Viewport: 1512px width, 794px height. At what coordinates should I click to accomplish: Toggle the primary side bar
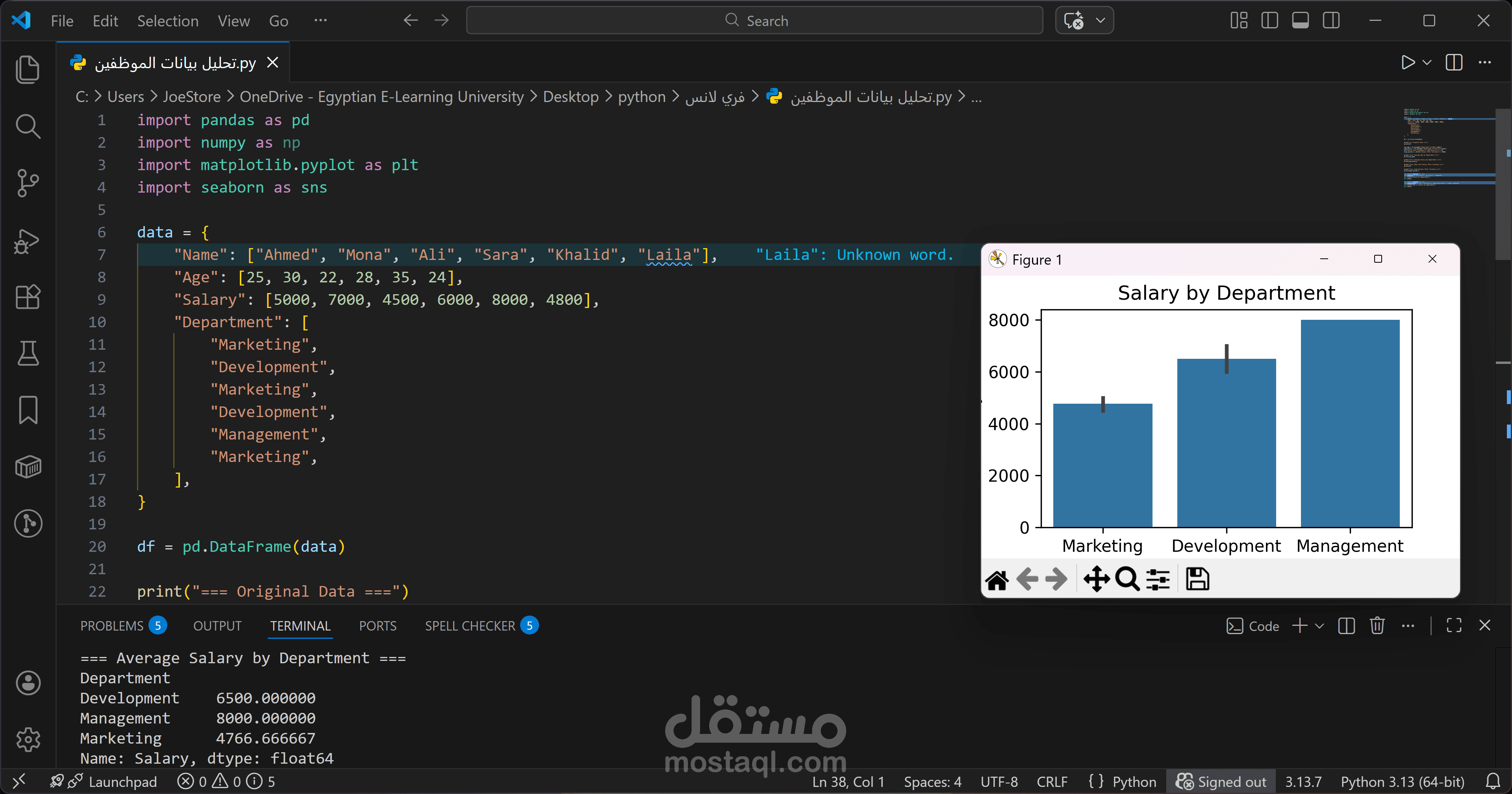click(x=1269, y=20)
